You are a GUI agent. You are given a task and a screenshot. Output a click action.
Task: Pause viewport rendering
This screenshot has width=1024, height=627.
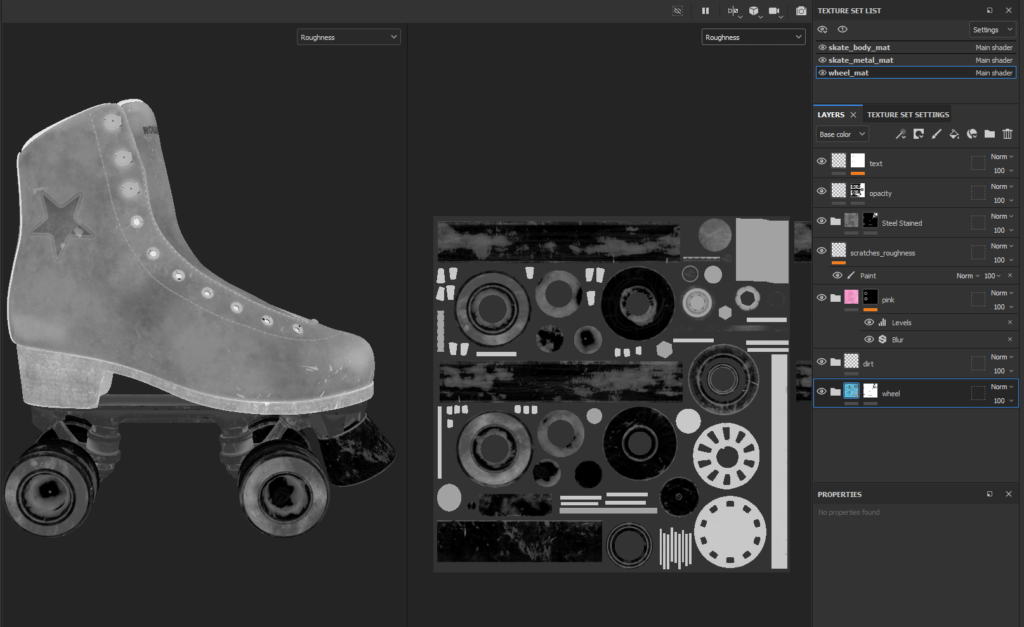click(705, 11)
